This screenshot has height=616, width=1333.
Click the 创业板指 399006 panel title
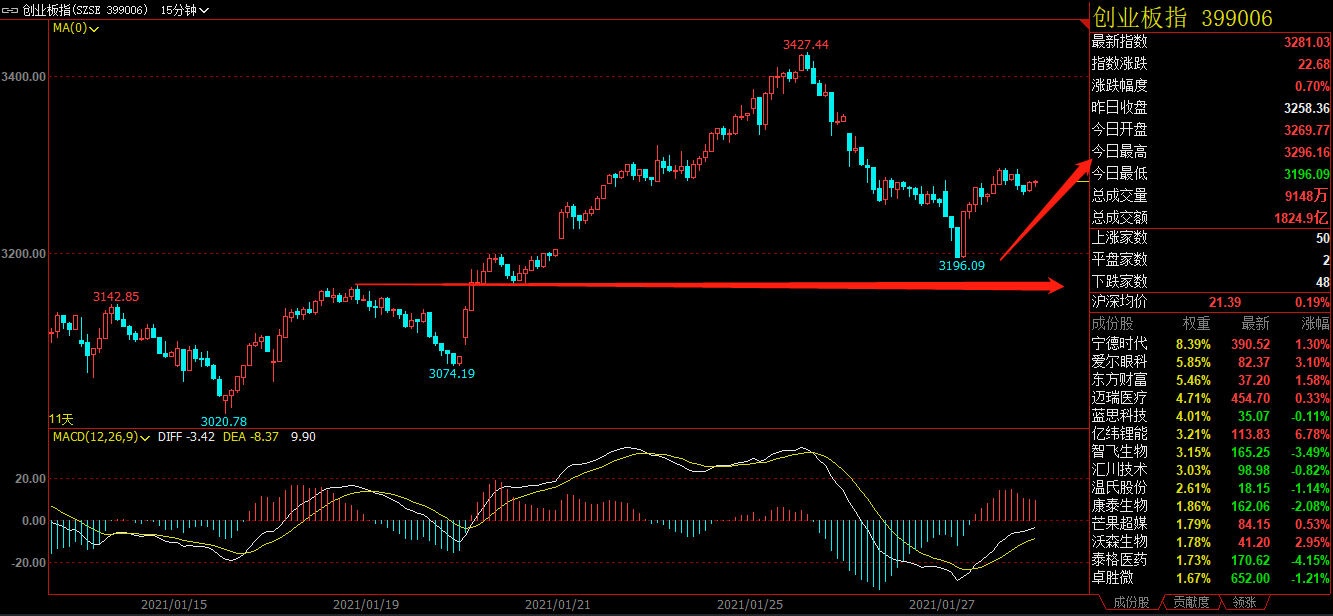(x=1182, y=17)
